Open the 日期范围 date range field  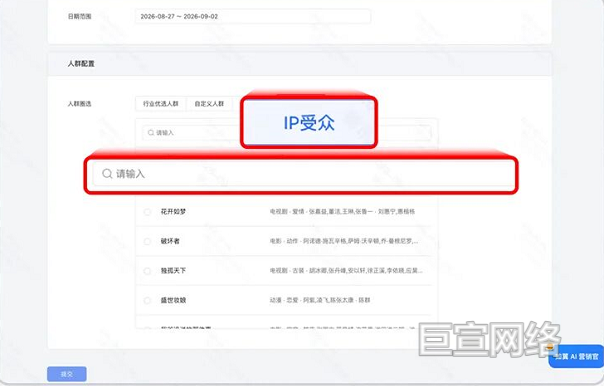pyautogui.click(x=253, y=17)
